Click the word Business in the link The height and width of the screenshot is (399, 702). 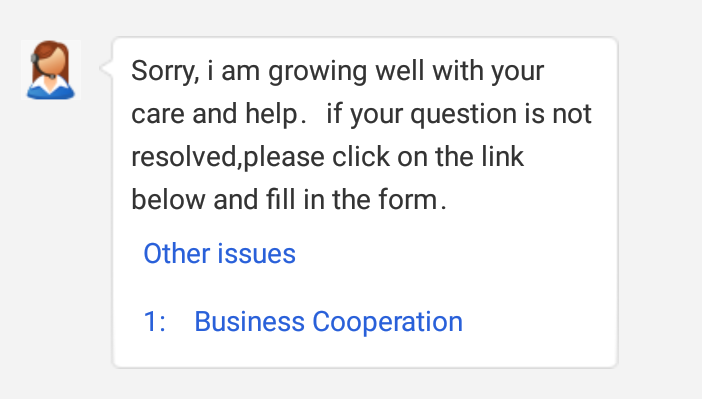249,322
